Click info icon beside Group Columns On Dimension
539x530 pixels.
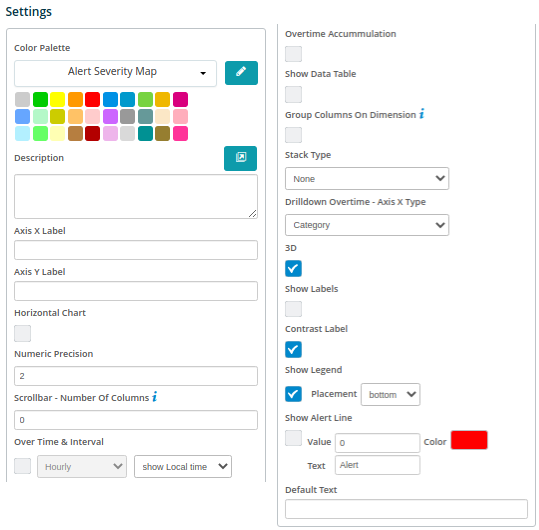point(422,114)
